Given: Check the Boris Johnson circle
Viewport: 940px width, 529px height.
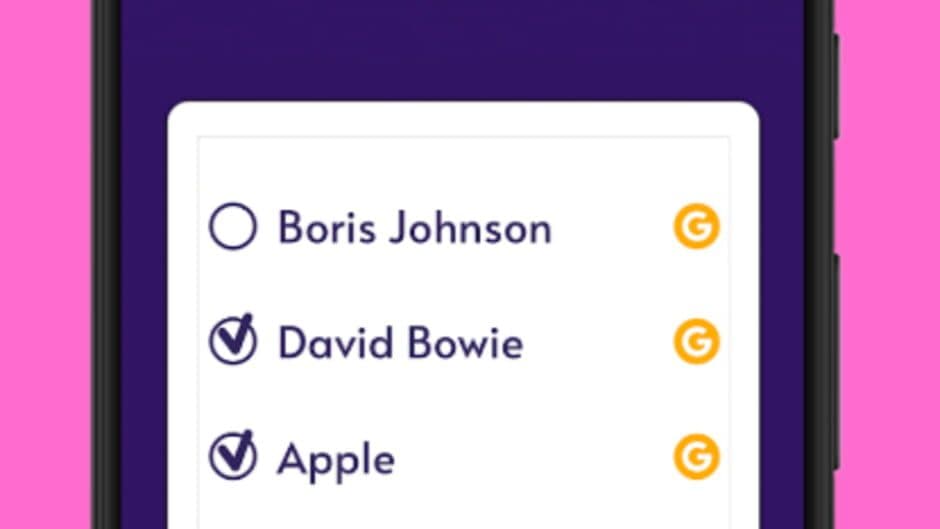Looking at the screenshot, I should coord(233,226).
